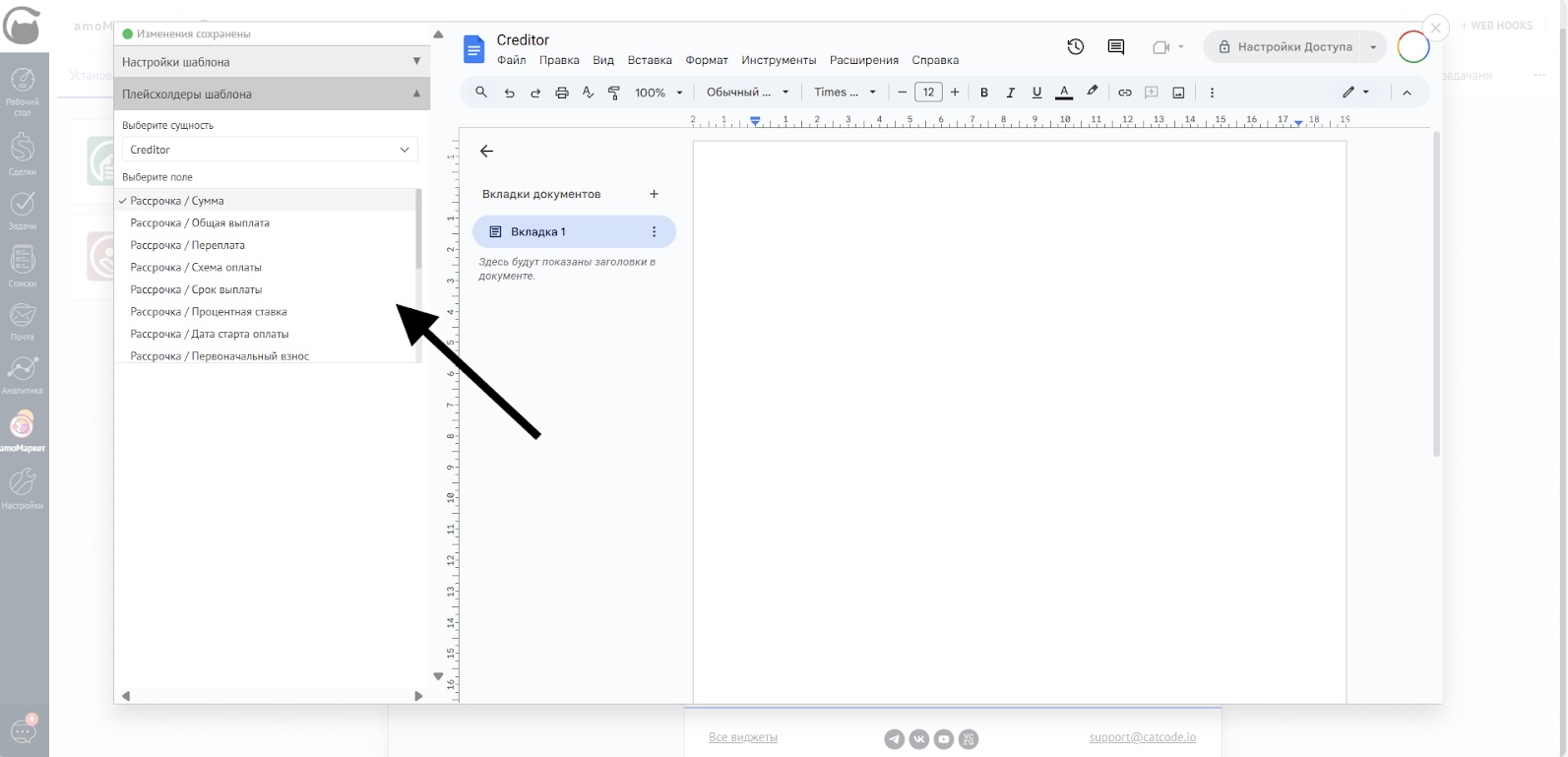The image size is (1568, 757).
Task: Open the Вид menu
Action: click(603, 60)
